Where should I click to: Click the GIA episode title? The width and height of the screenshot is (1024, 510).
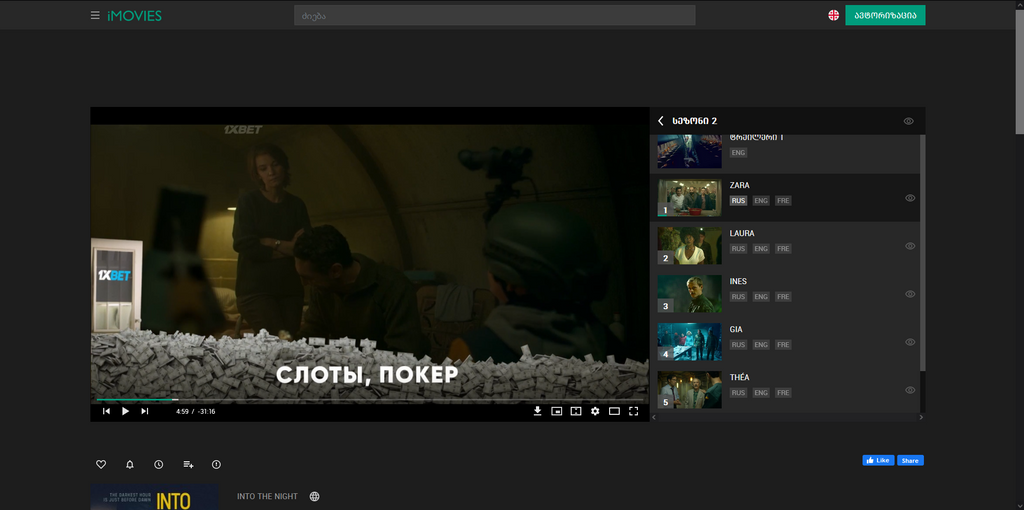[736, 329]
